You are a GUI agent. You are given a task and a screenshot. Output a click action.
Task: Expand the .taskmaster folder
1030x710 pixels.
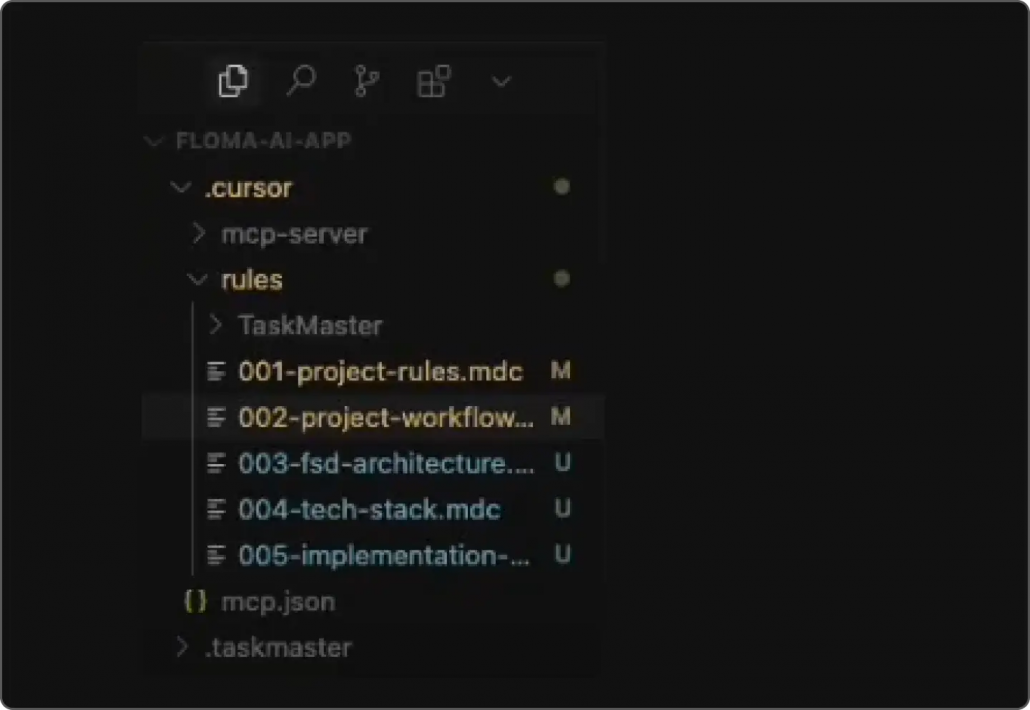click(278, 648)
